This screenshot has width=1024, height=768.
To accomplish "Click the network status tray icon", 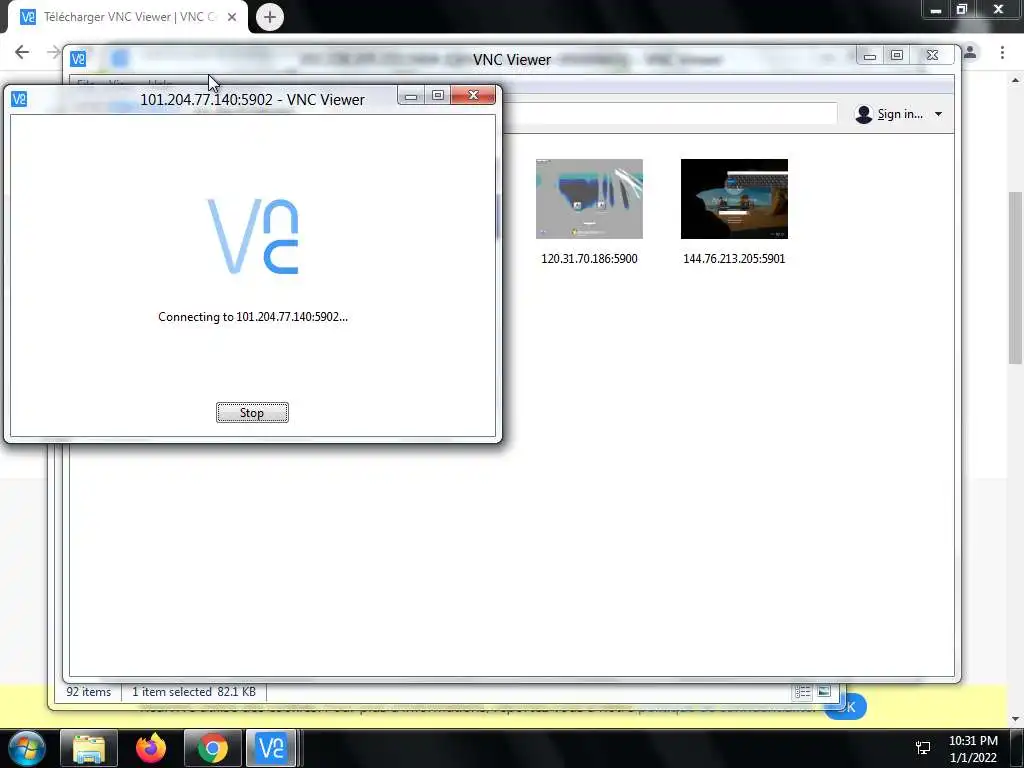I will click(923, 748).
